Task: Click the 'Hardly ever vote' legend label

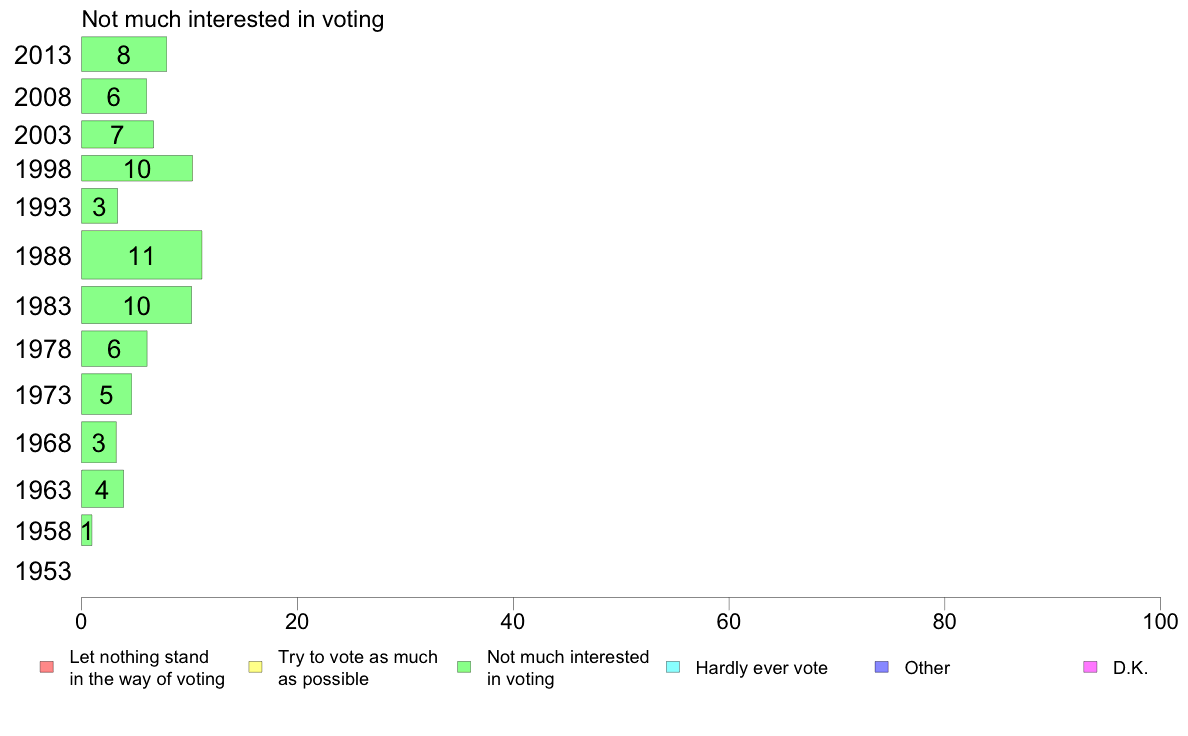Action: (761, 668)
